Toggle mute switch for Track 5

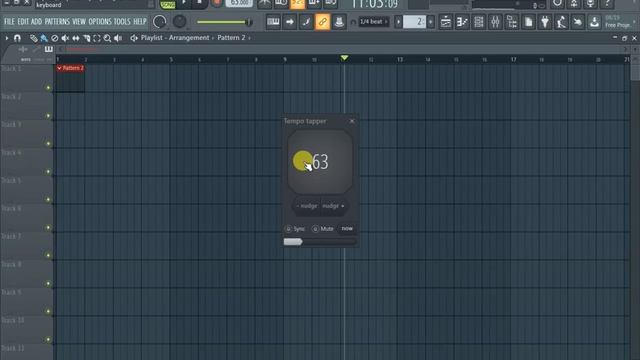tap(48, 200)
